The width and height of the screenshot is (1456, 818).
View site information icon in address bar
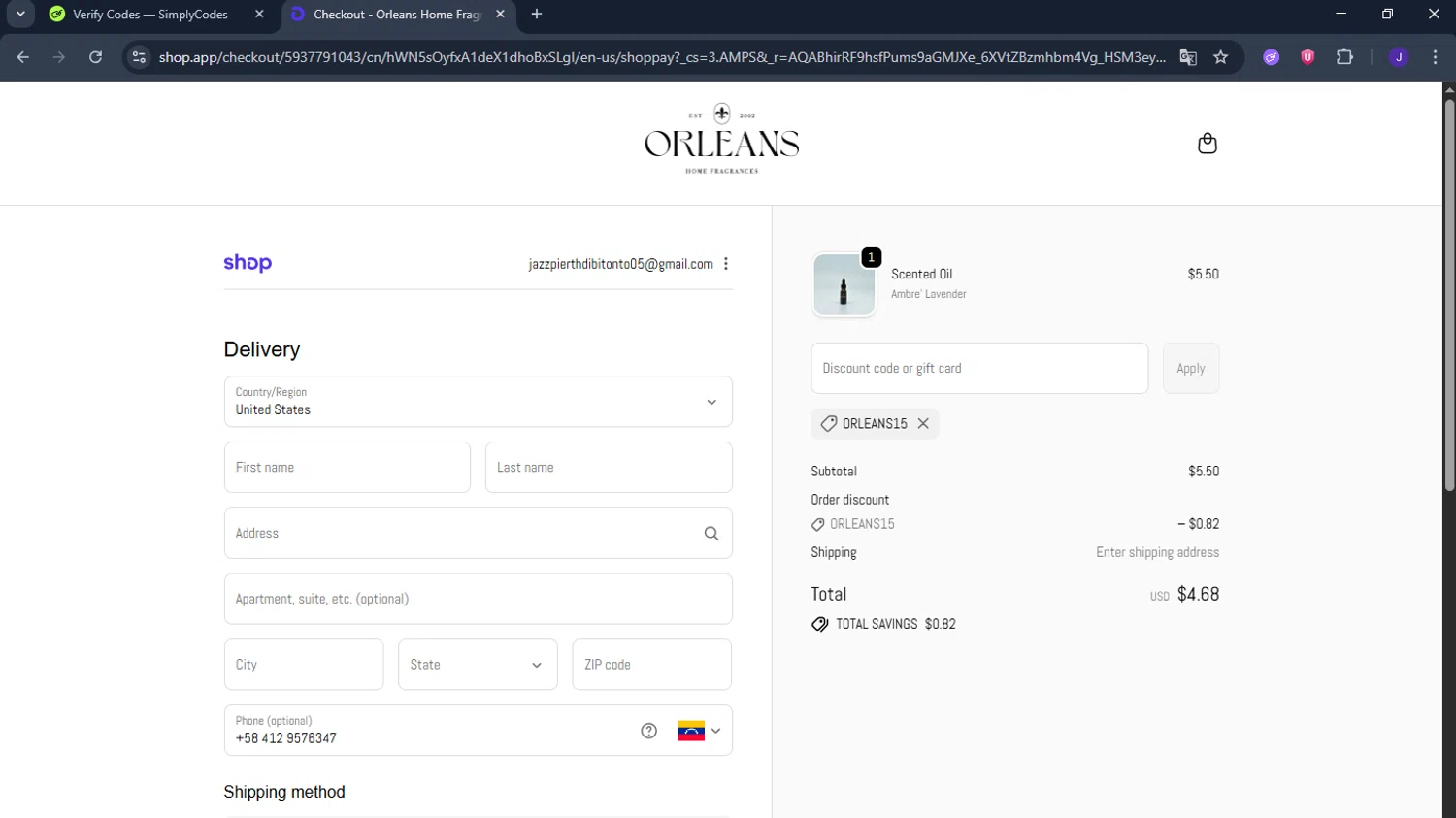pyautogui.click(x=139, y=57)
